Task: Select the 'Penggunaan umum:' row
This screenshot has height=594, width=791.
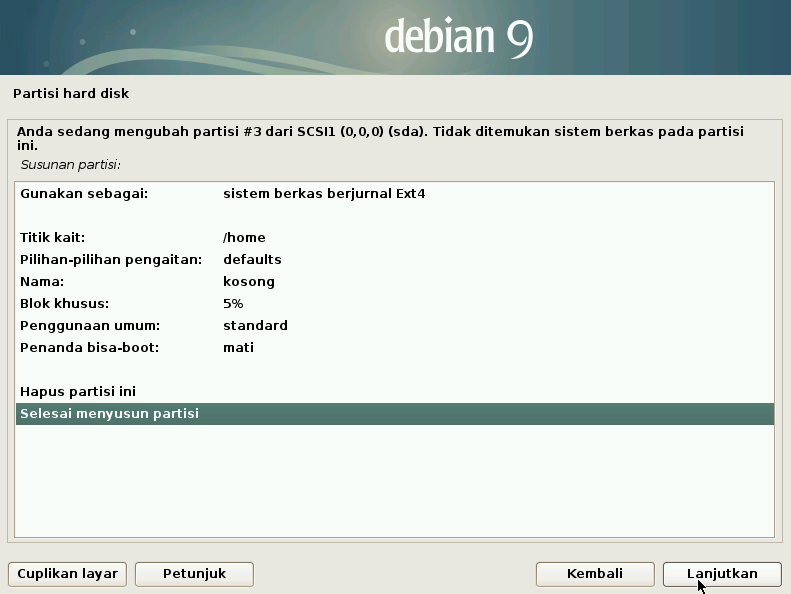Action: pos(90,325)
